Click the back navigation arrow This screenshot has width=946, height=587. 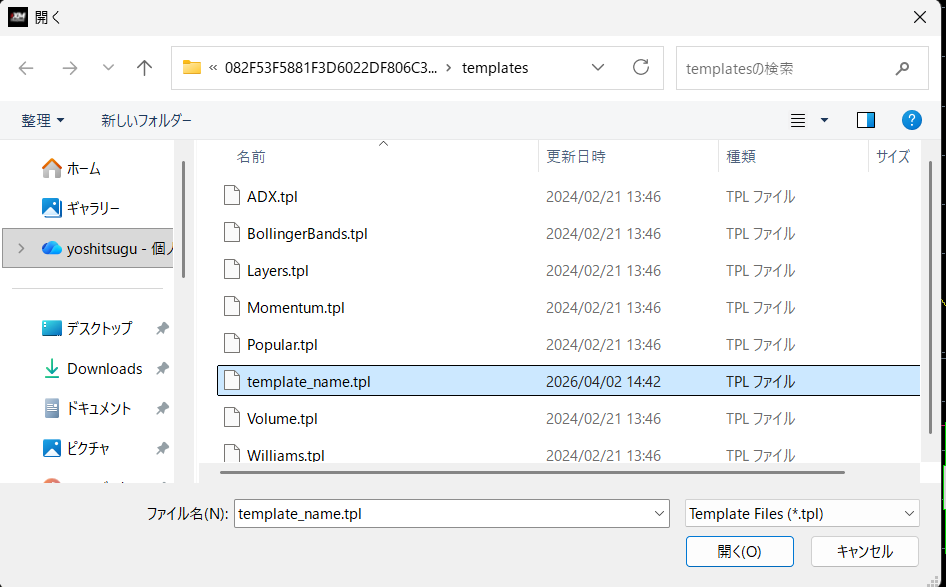click(x=27, y=67)
